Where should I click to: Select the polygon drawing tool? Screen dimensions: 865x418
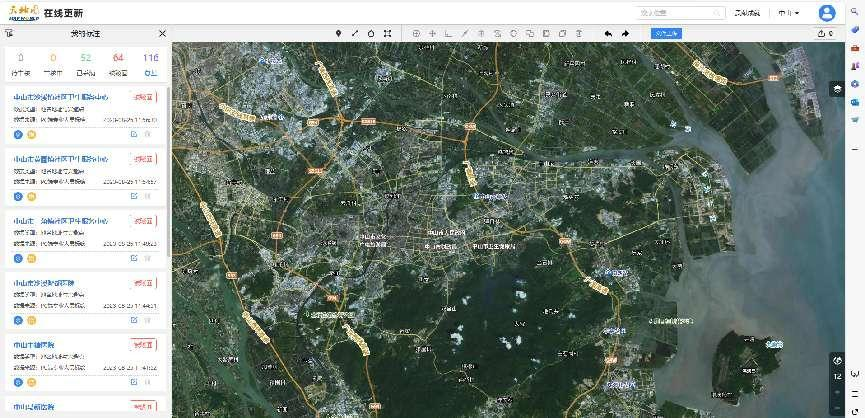click(371, 34)
